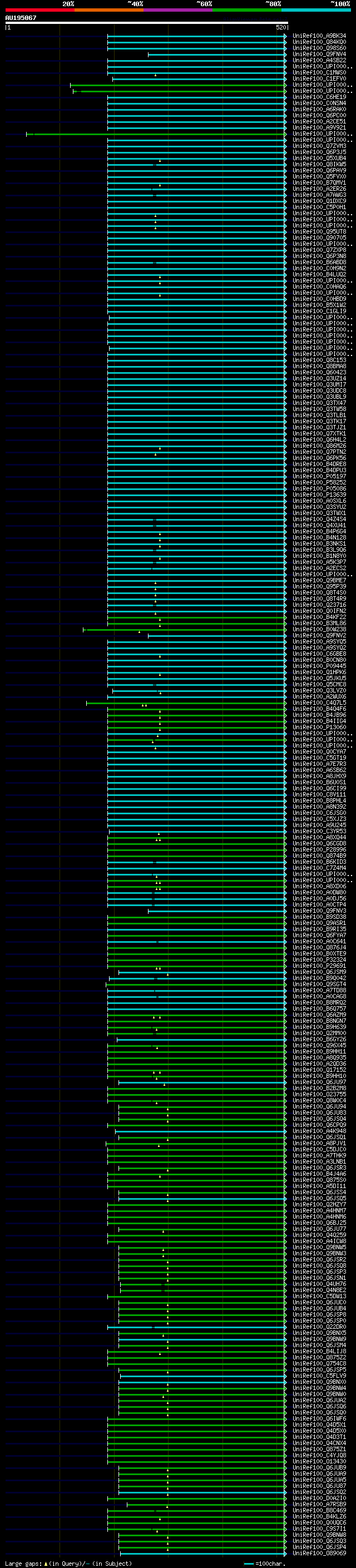Screen dimensions: 356x1568
Task: Select the UniRef100_B4DRE8 label
Action: 319,464
